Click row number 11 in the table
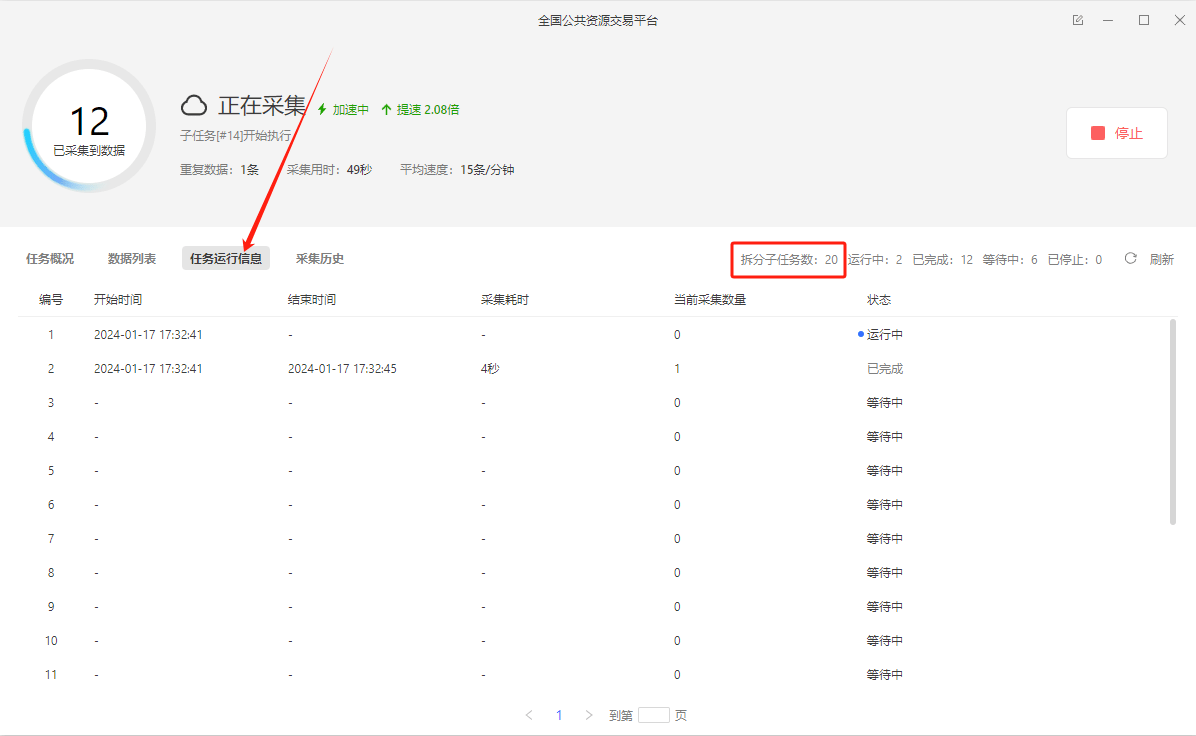The image size is (1196, 736). pyautogui.click(x=51, y=674)
